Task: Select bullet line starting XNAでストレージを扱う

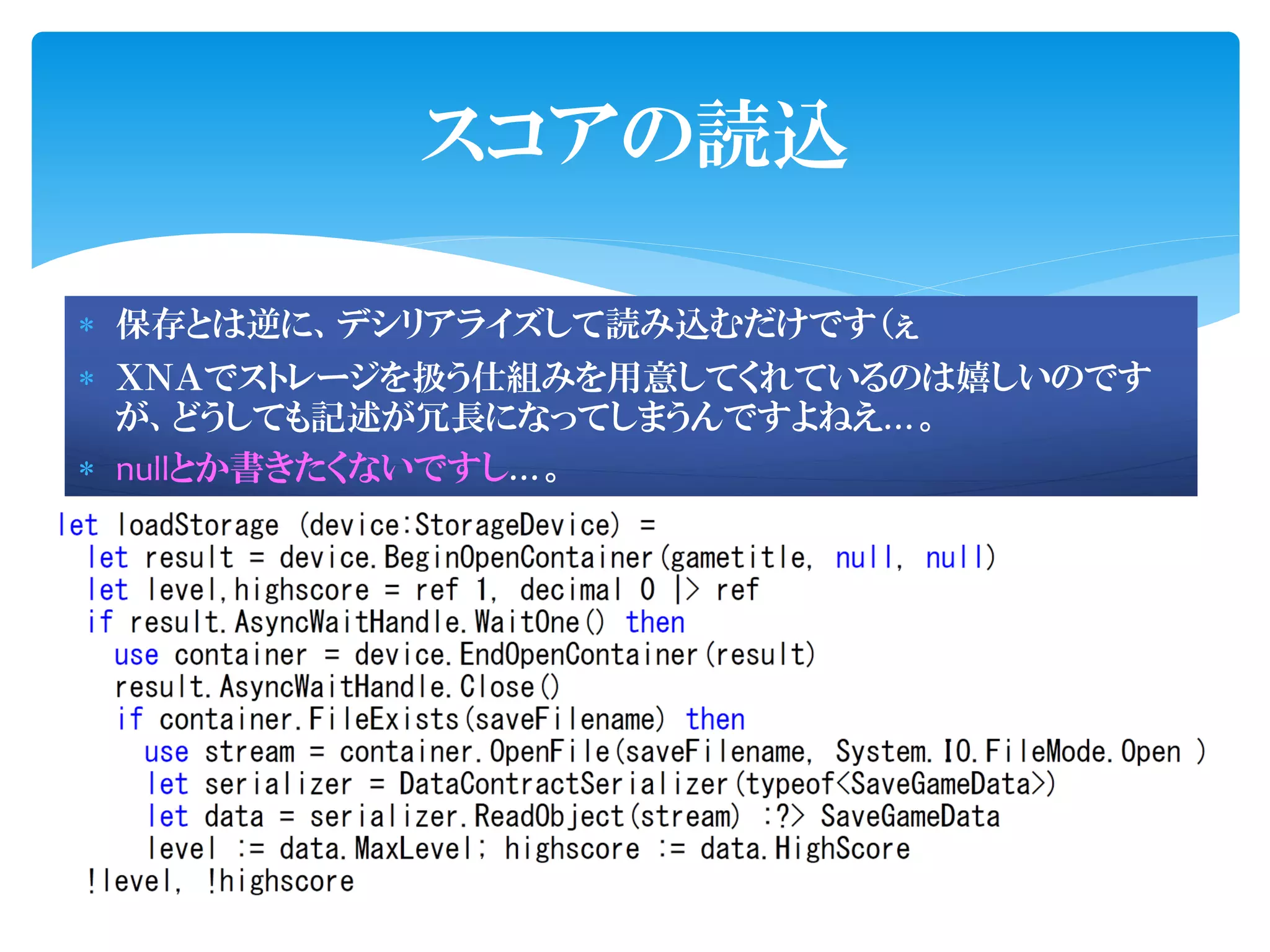Action: (x=633, y=377)
